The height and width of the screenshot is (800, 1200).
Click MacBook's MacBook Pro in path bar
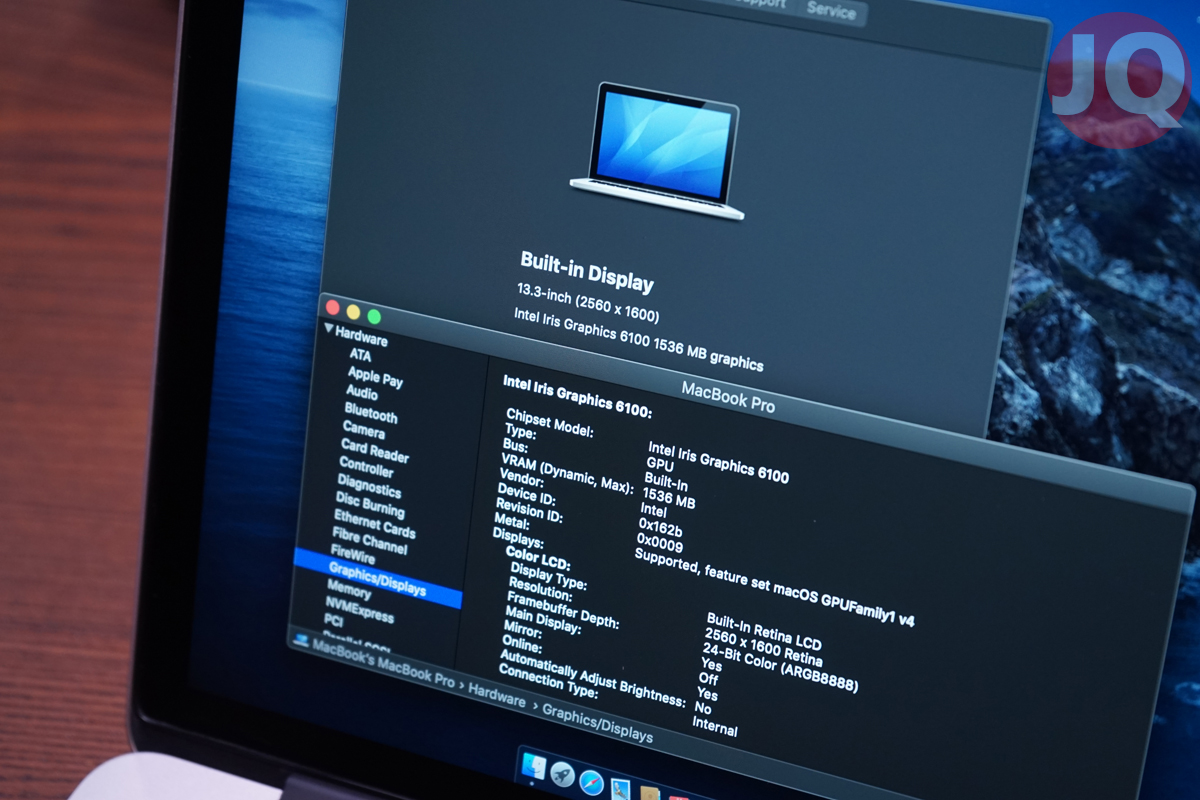pos(383,662)
